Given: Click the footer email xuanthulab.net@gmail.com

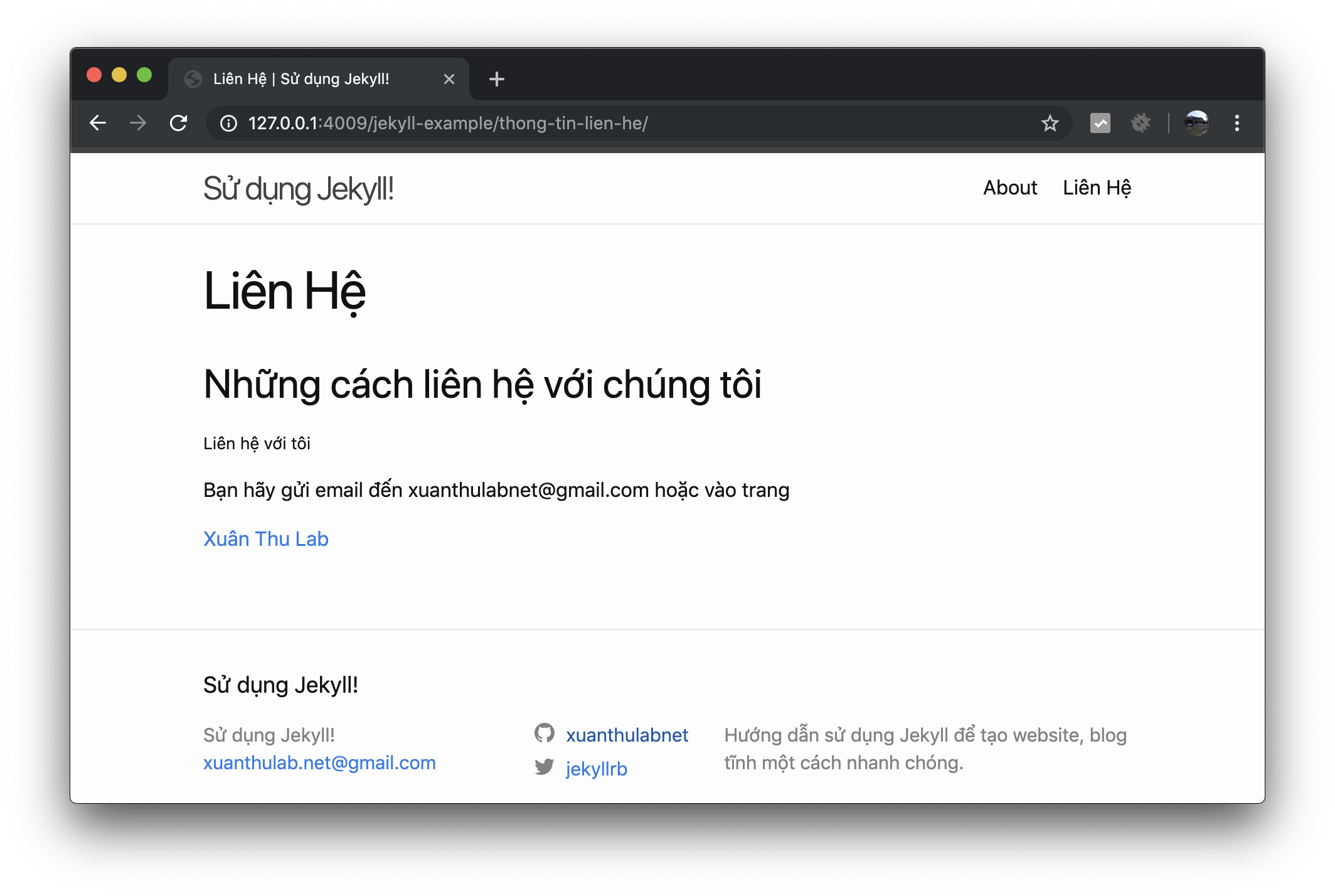Looking at the screenshot, I should (x=319, y=763).
